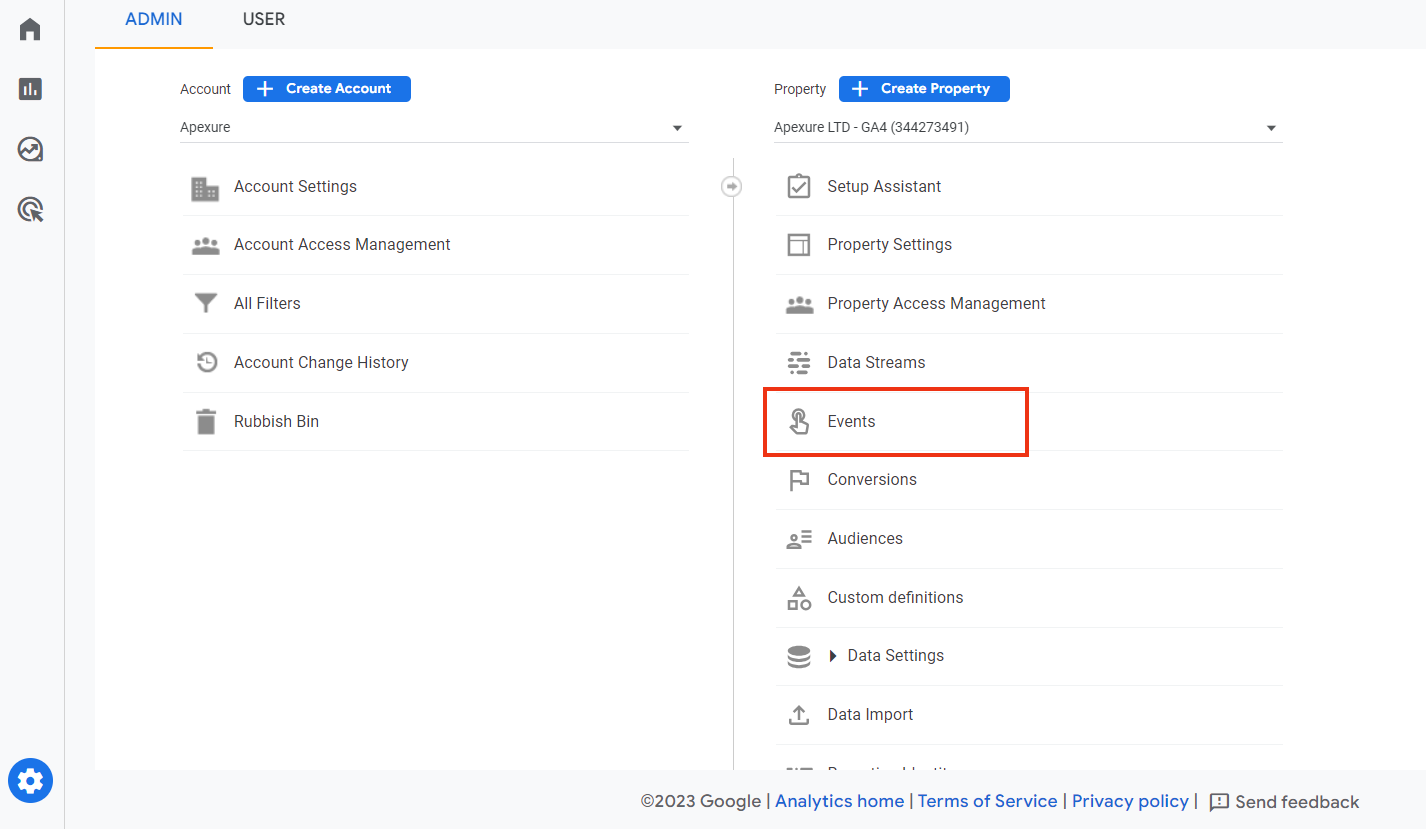Click the Conversions flag icon

[x=799, y=480]
